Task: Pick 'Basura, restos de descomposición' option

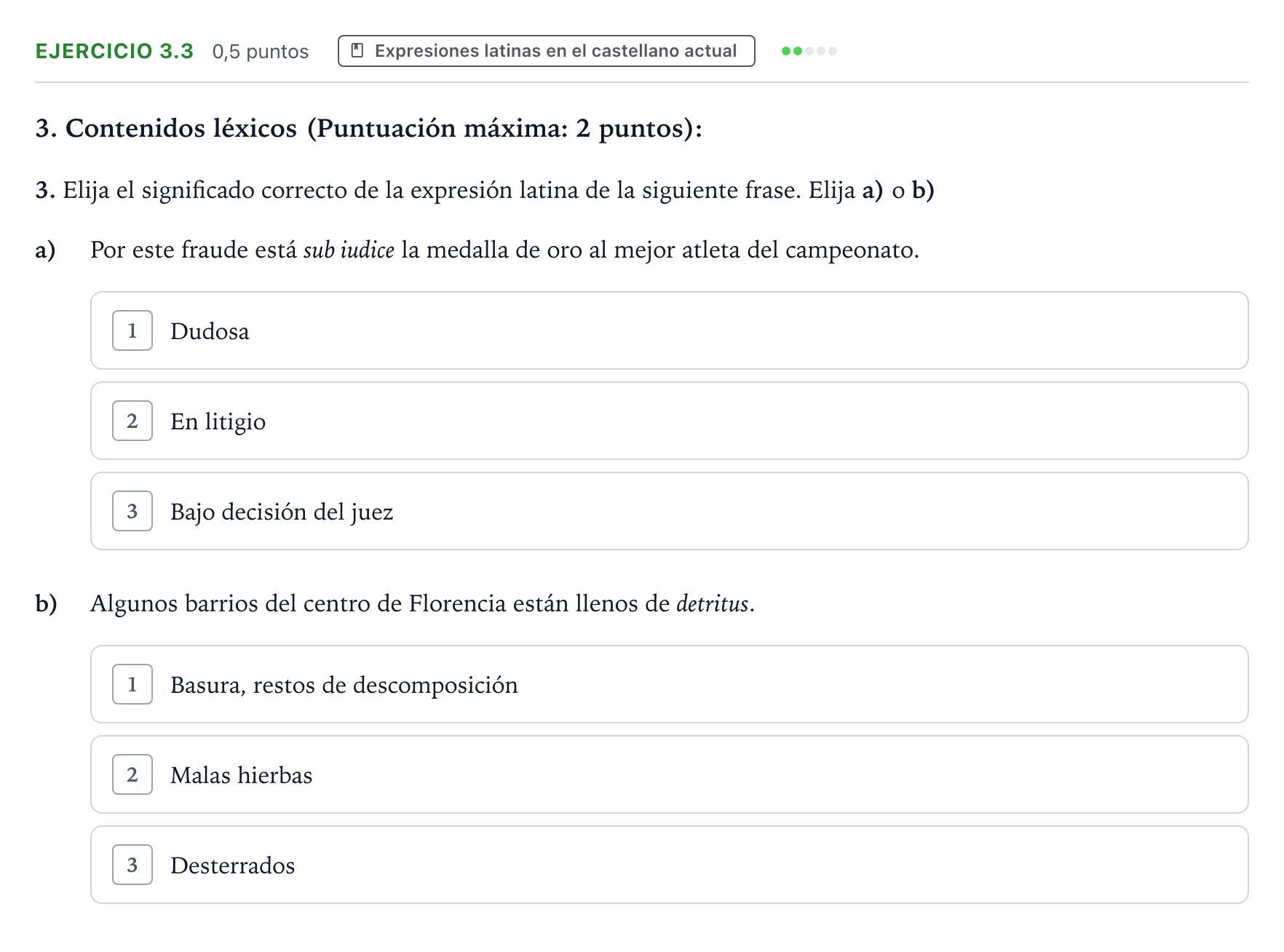Action: tap(669, 684)
